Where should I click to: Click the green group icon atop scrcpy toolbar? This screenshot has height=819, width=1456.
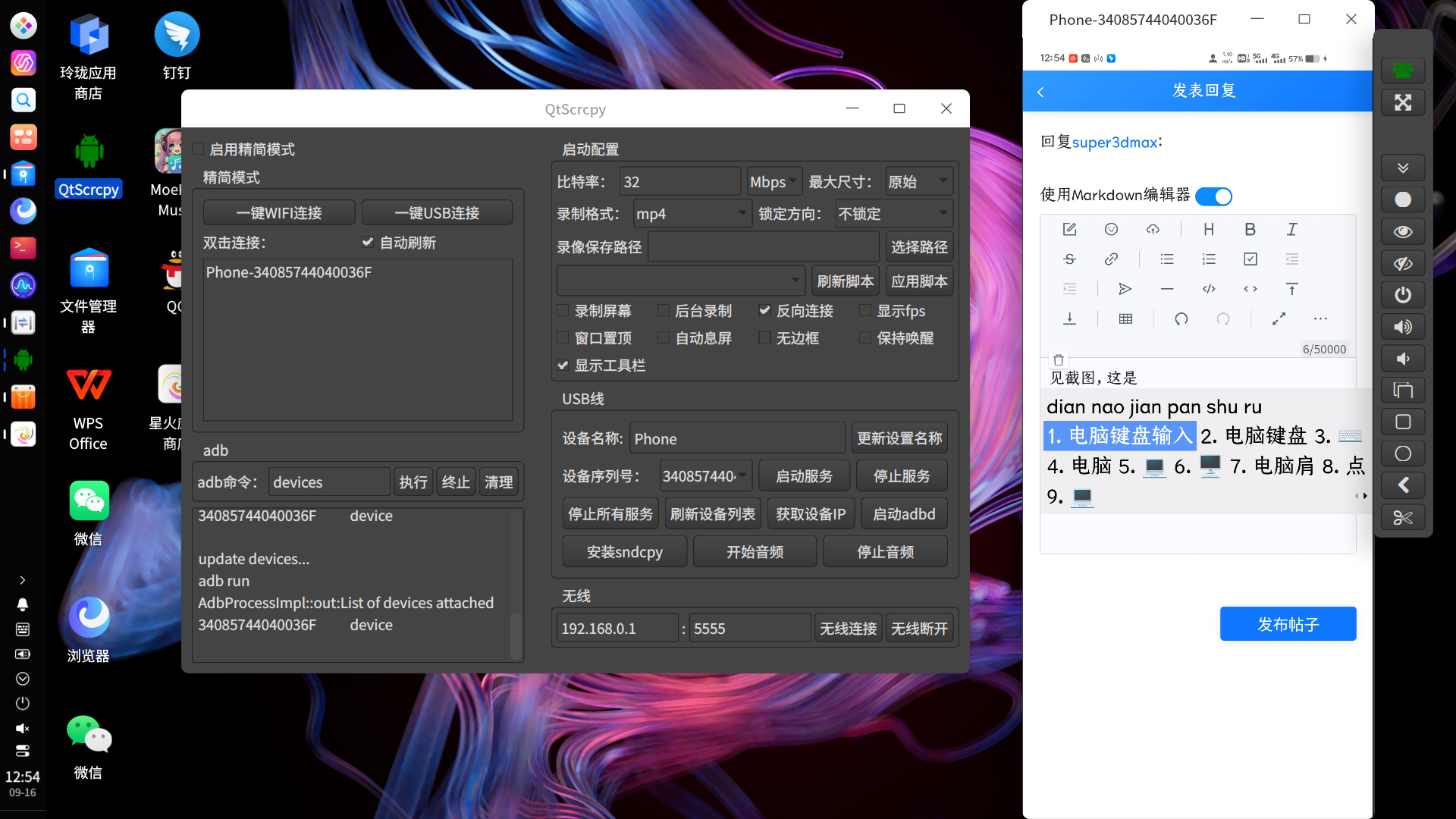click(x=1403, y=71)
